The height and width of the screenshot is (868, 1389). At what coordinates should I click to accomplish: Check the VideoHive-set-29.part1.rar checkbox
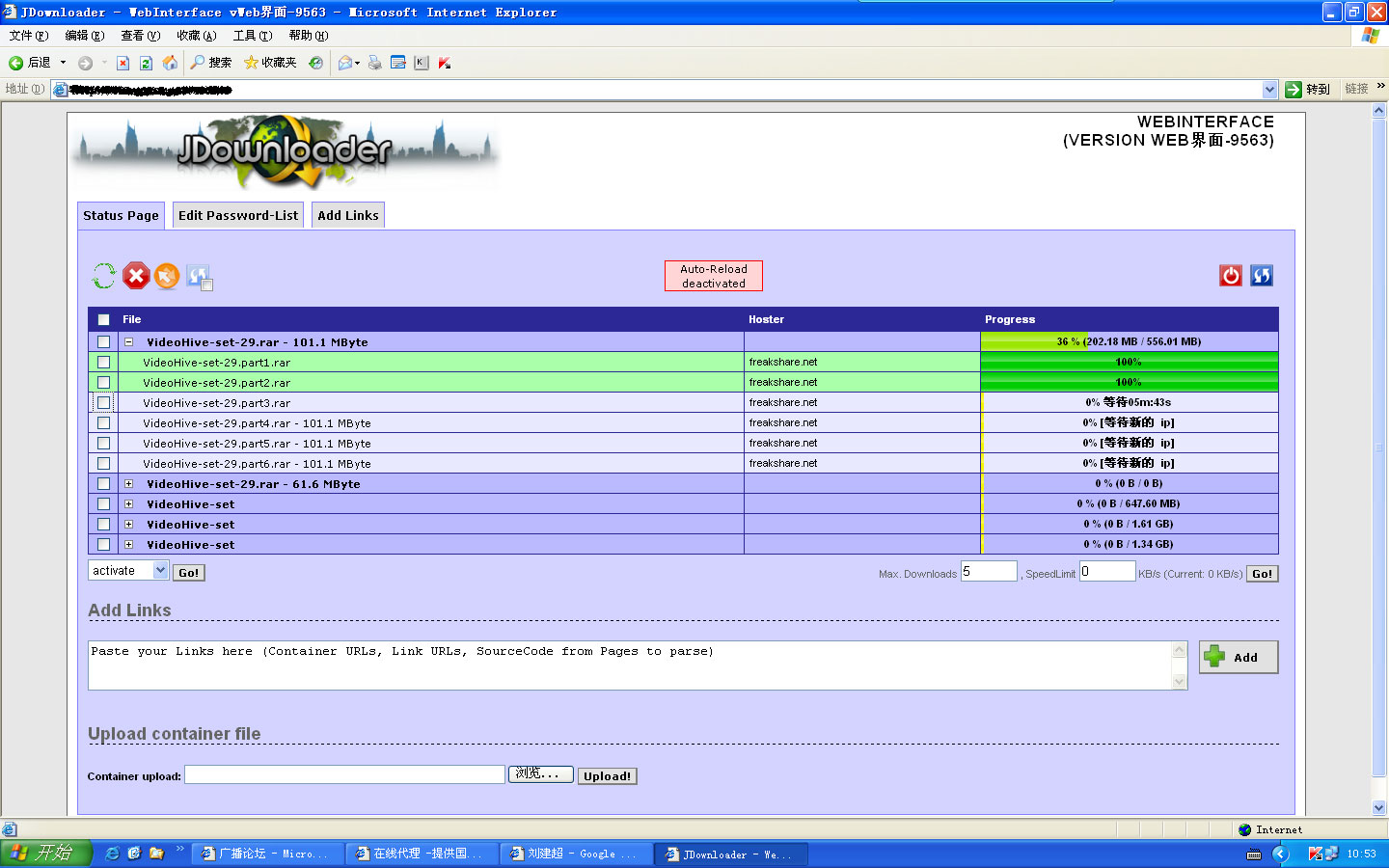pyautogui.click(x=103, y=363)
